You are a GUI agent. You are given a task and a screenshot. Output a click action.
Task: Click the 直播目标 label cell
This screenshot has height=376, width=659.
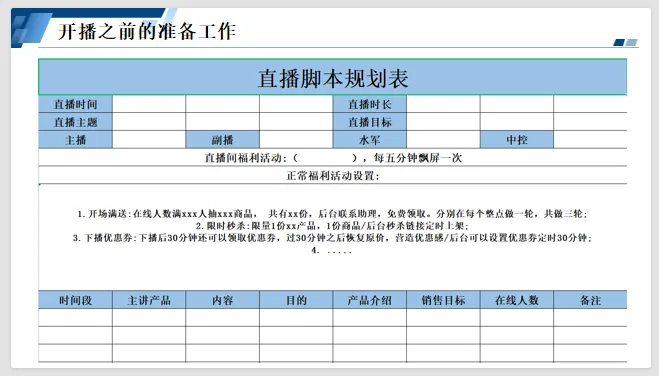(369, 122)
